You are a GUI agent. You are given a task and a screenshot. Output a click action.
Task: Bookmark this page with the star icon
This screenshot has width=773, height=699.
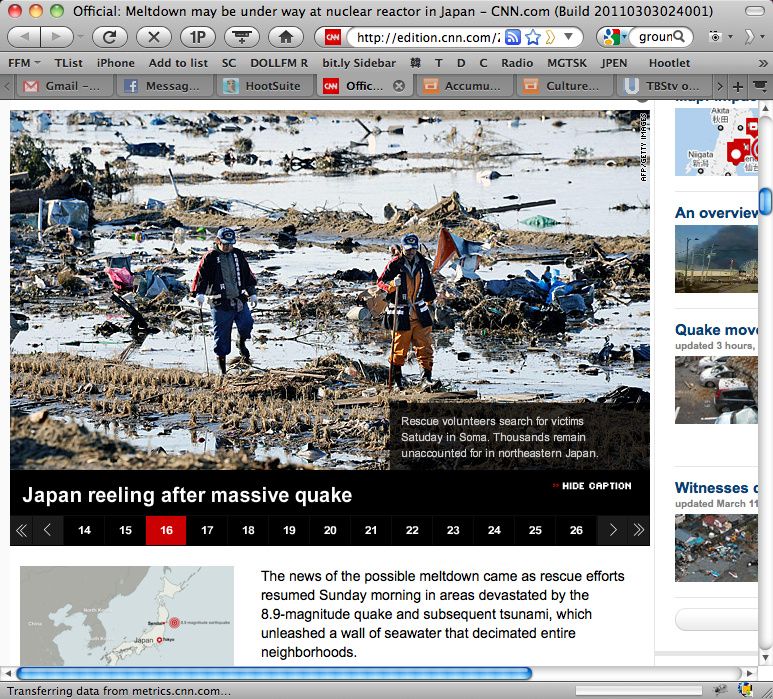click(x=533, y=37)
